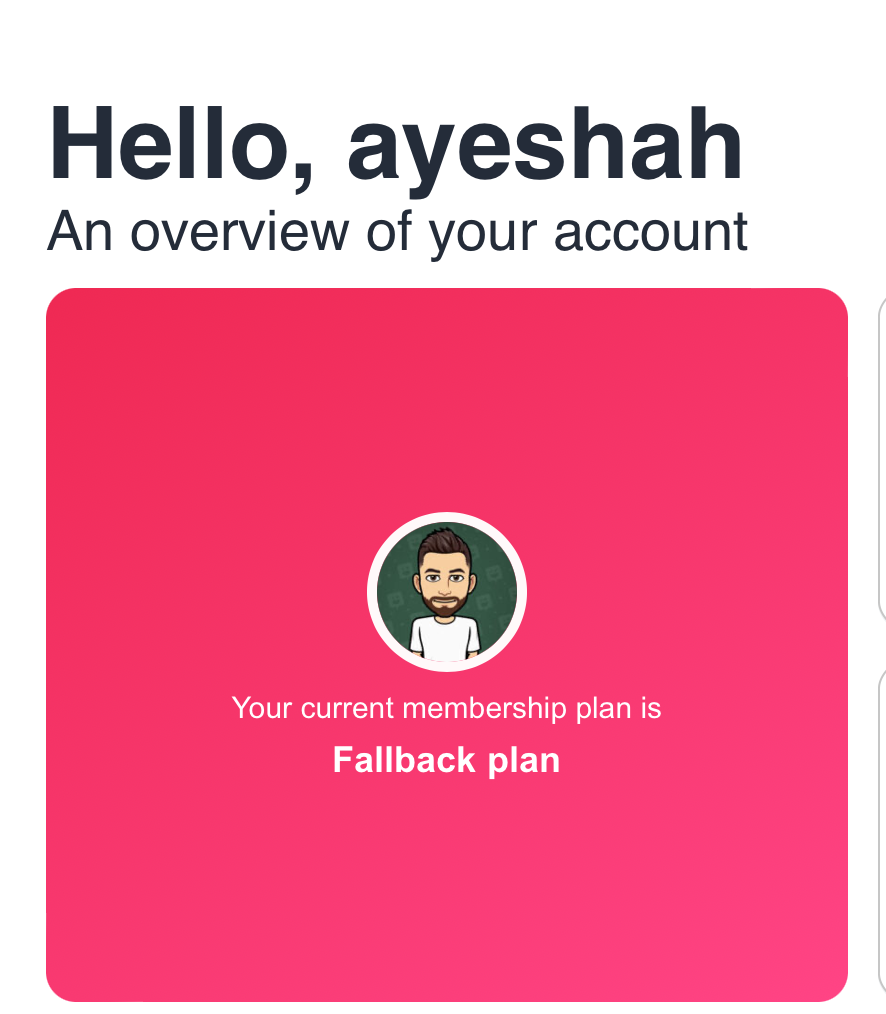Click the area above the avatar photo
The height and width of the screenshot is (1014, 886).
coord(446,430)
